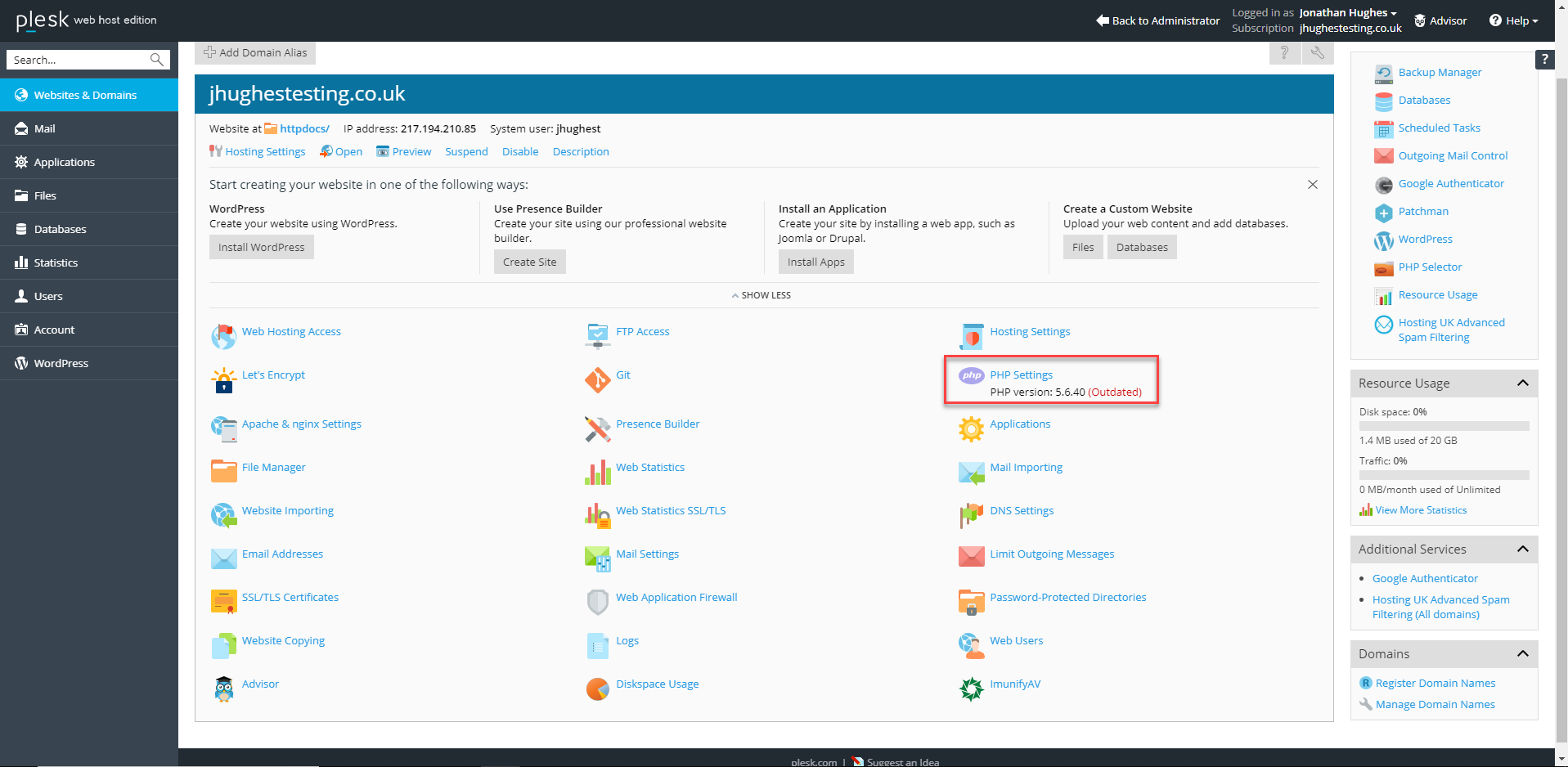Collapse the Additional Services panel
The image size is (1568, 767).
[x=1523, y=549]
